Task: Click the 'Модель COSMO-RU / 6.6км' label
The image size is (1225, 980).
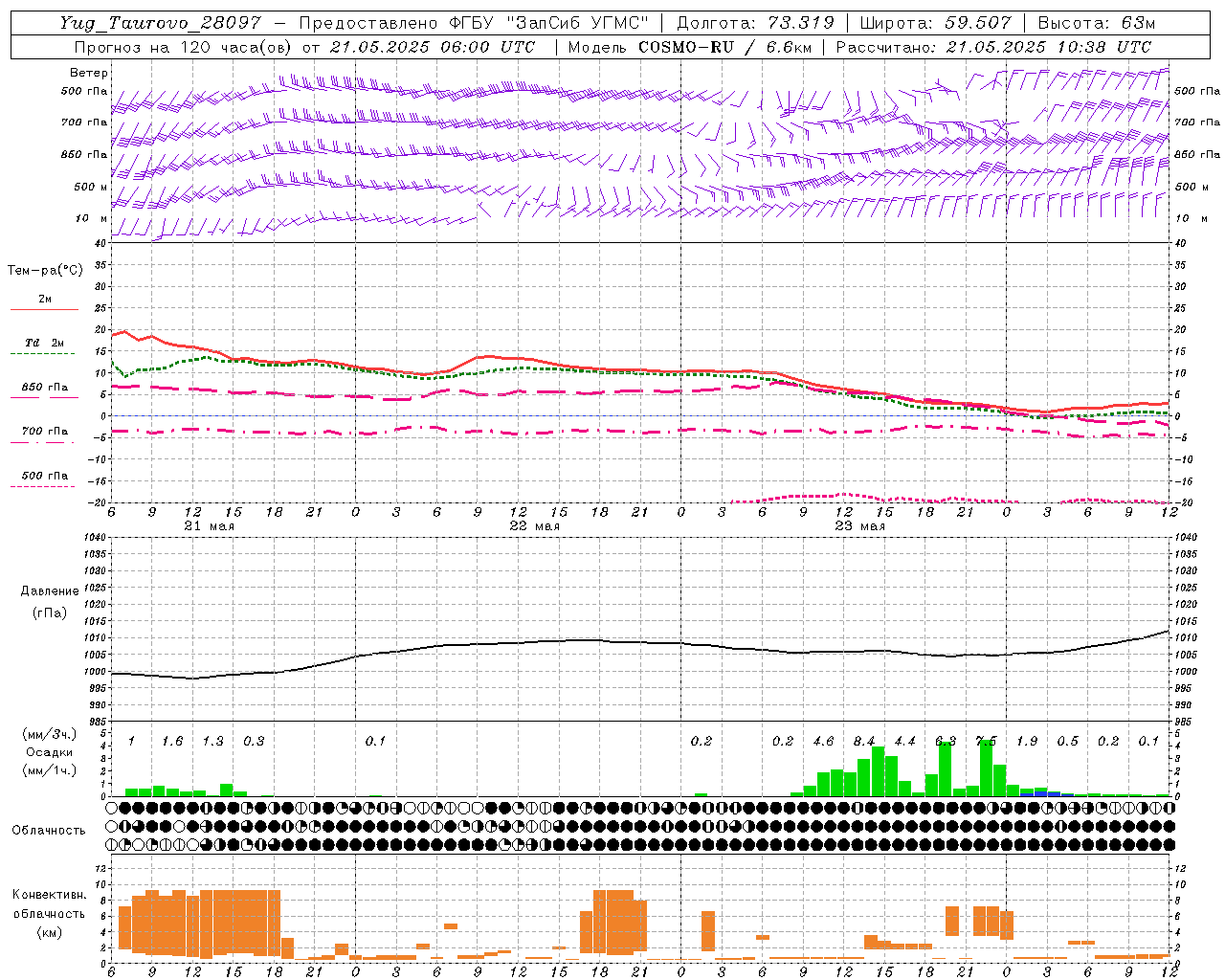Action: [688, 47]
